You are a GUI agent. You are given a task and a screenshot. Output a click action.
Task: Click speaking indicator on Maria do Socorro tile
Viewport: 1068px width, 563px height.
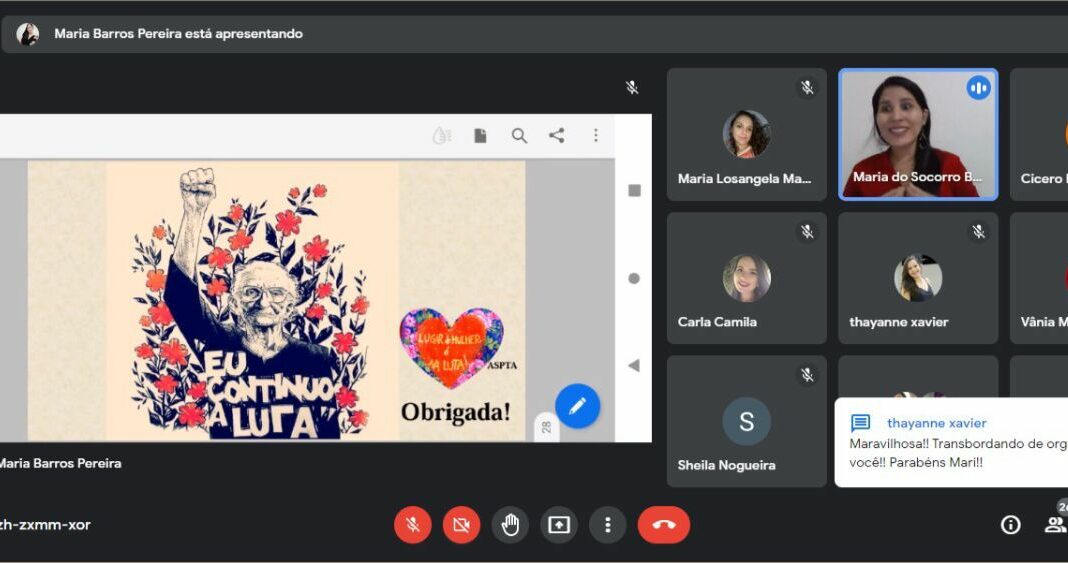979,88
